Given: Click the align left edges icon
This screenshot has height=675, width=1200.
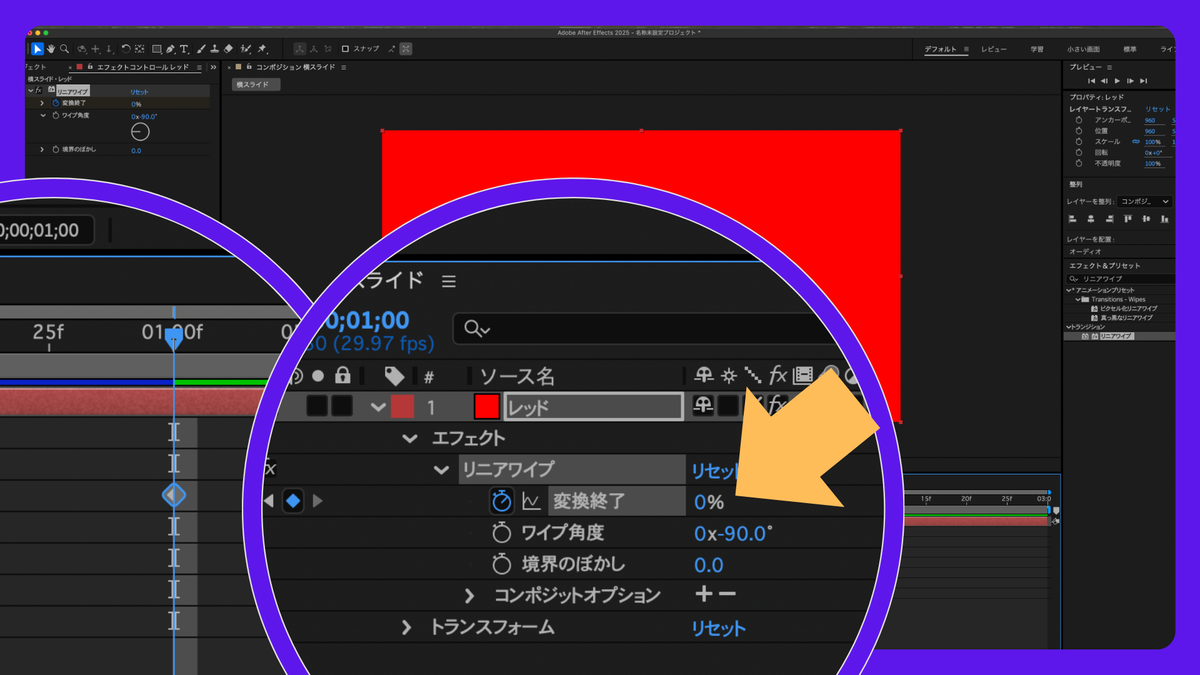Looking at the screenshot, I should (1072, 218).
